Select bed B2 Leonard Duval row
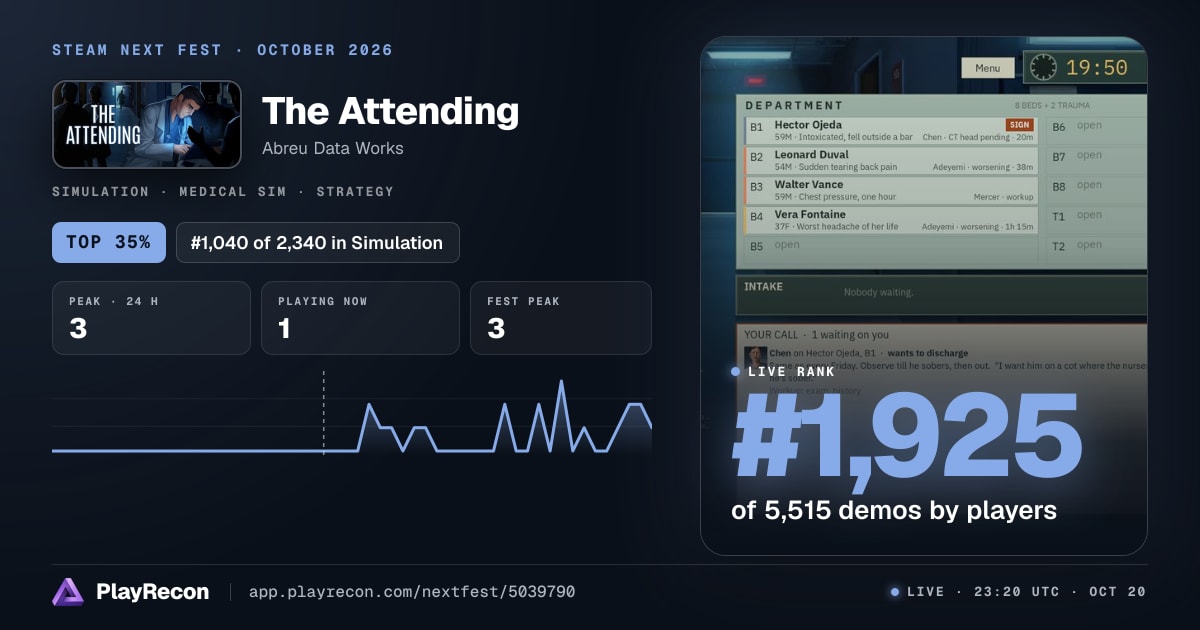The image size is (1200, 630). (x=891, y=161)
